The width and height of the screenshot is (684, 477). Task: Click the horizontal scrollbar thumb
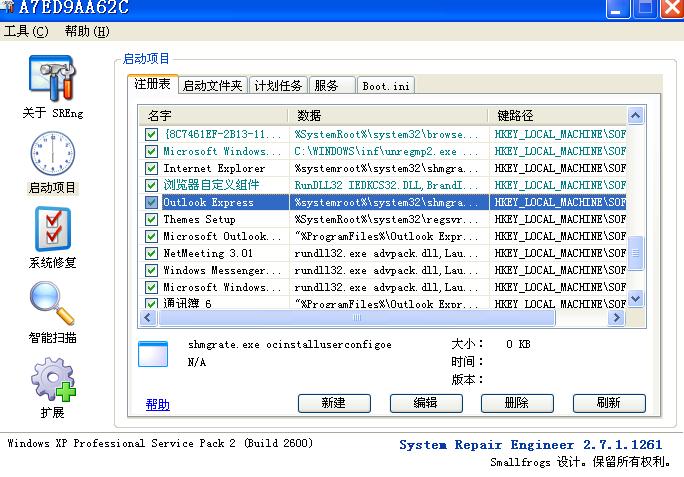click(x=357, y=317)
